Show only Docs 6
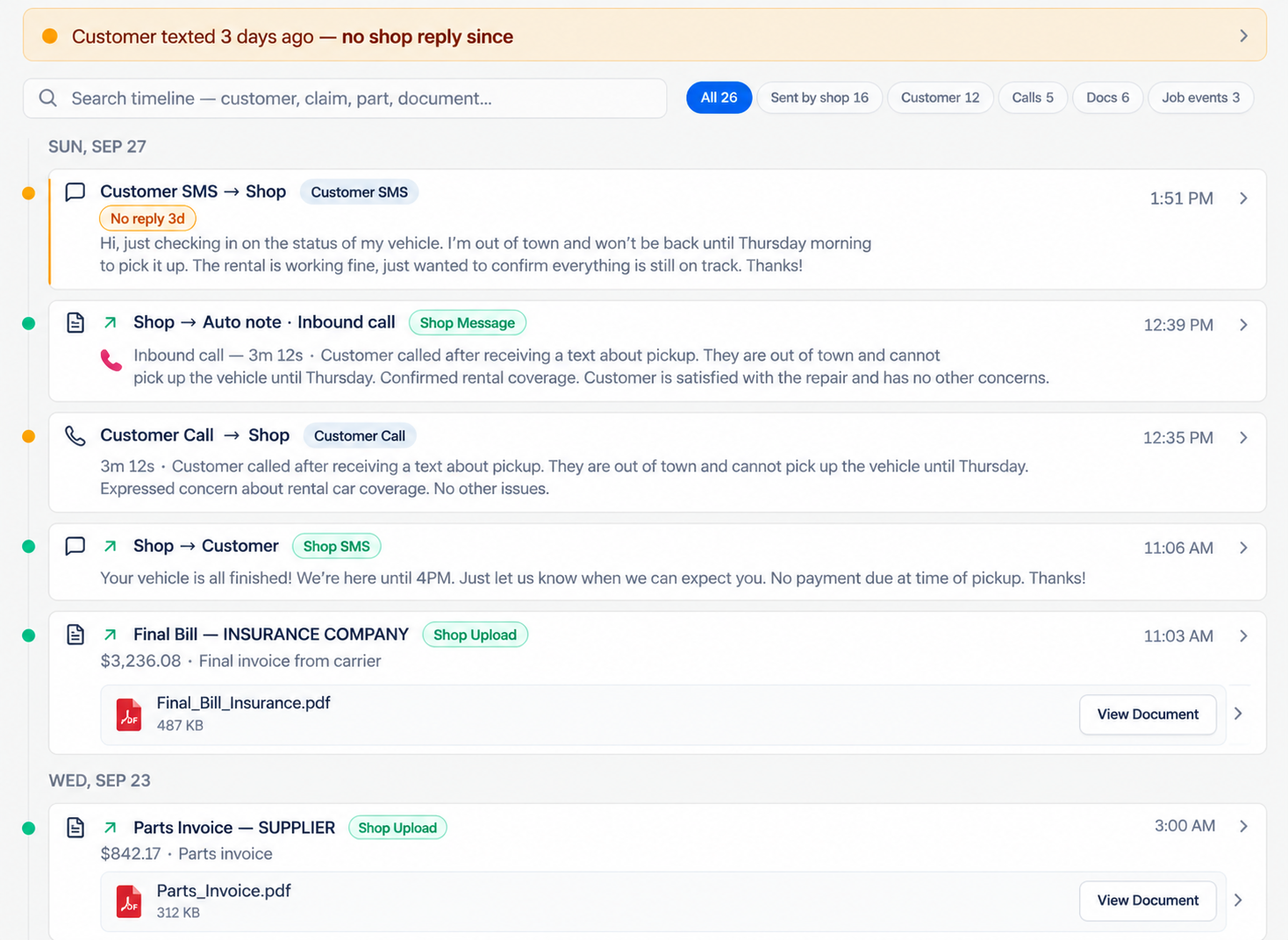Screen dimensions: 1288x940 tap(1107, 97)
